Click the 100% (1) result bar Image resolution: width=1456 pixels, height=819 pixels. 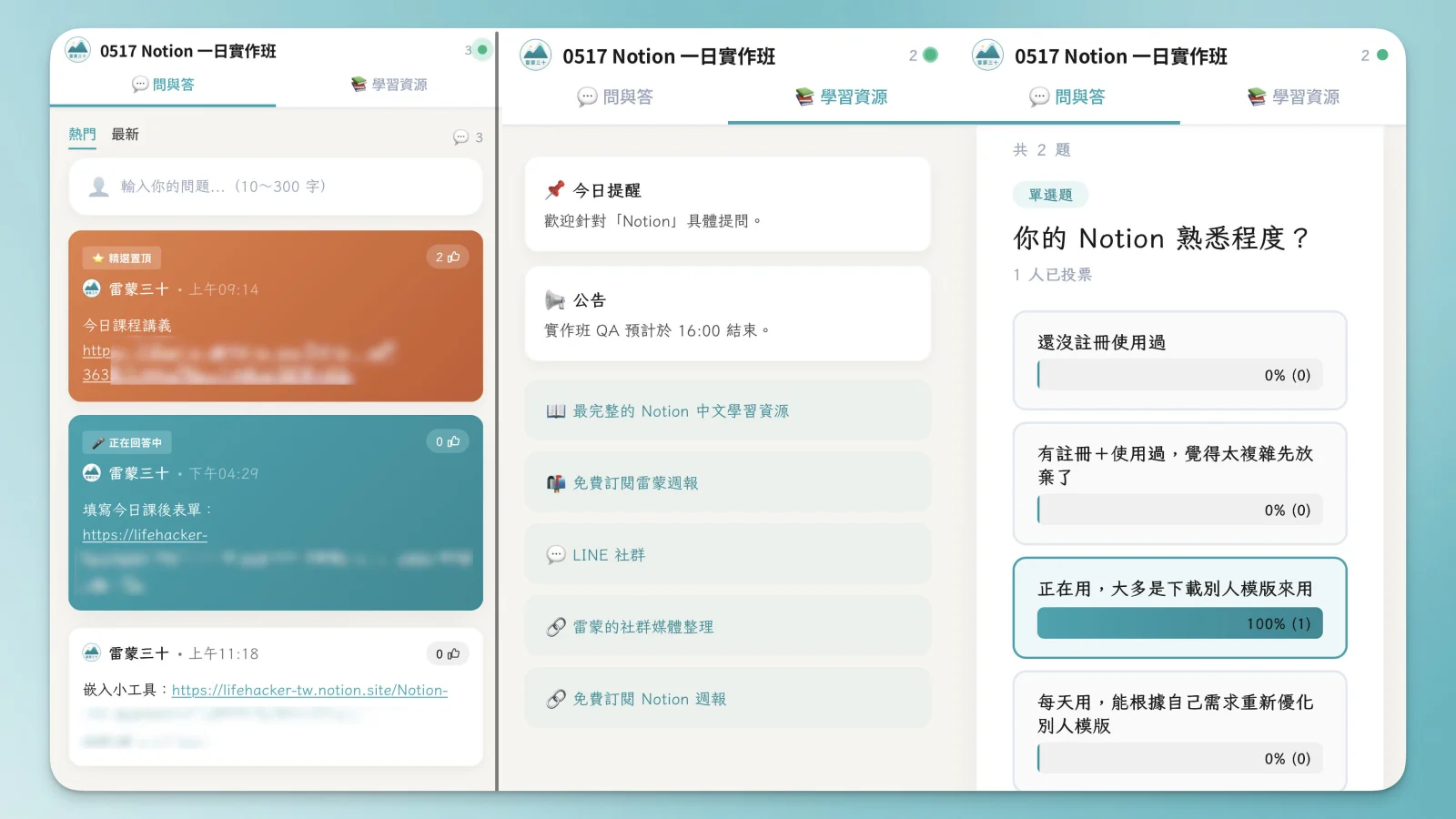click(x=1179, y=623)
